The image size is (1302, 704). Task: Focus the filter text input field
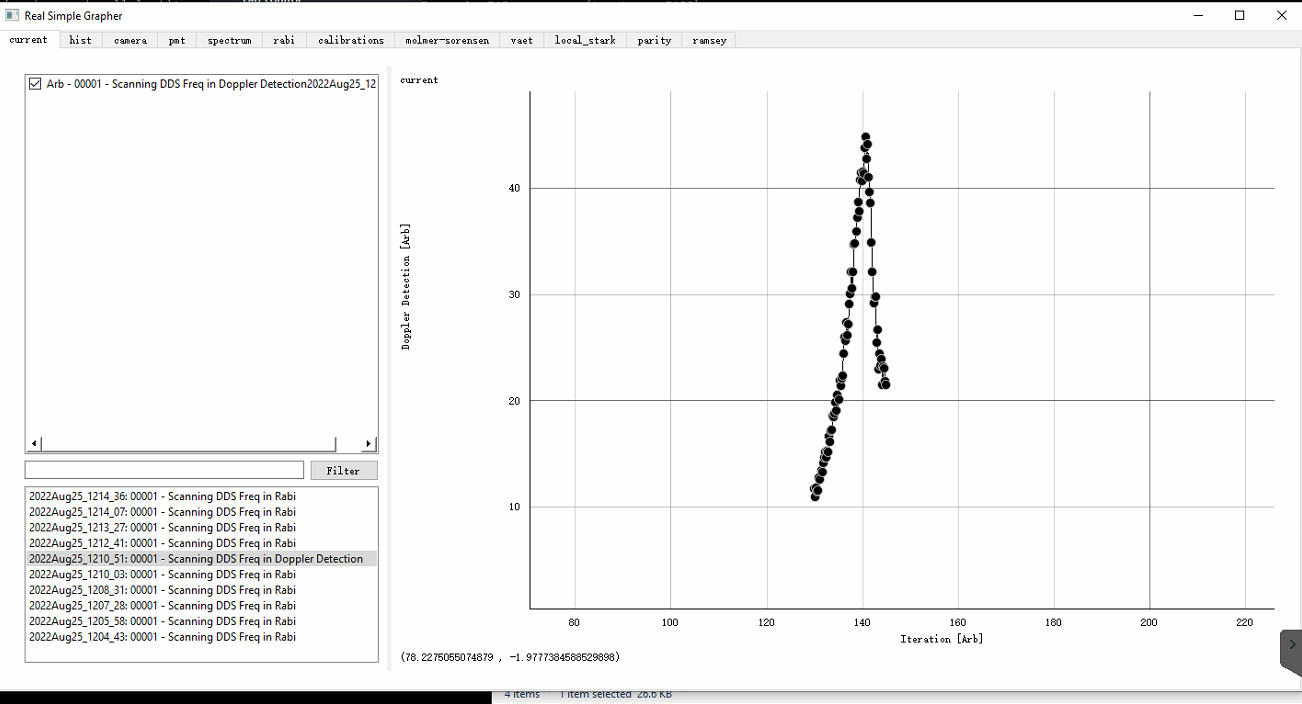coord(164,470)
